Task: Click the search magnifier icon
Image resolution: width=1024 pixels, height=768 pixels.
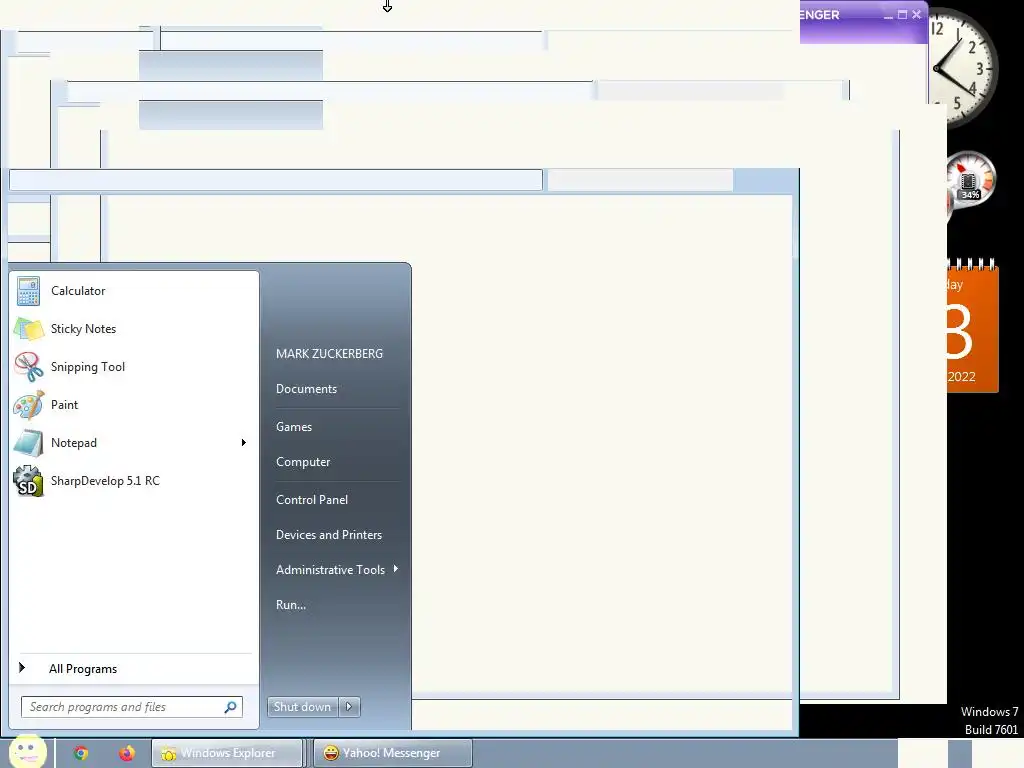Action: click(231, 707)
